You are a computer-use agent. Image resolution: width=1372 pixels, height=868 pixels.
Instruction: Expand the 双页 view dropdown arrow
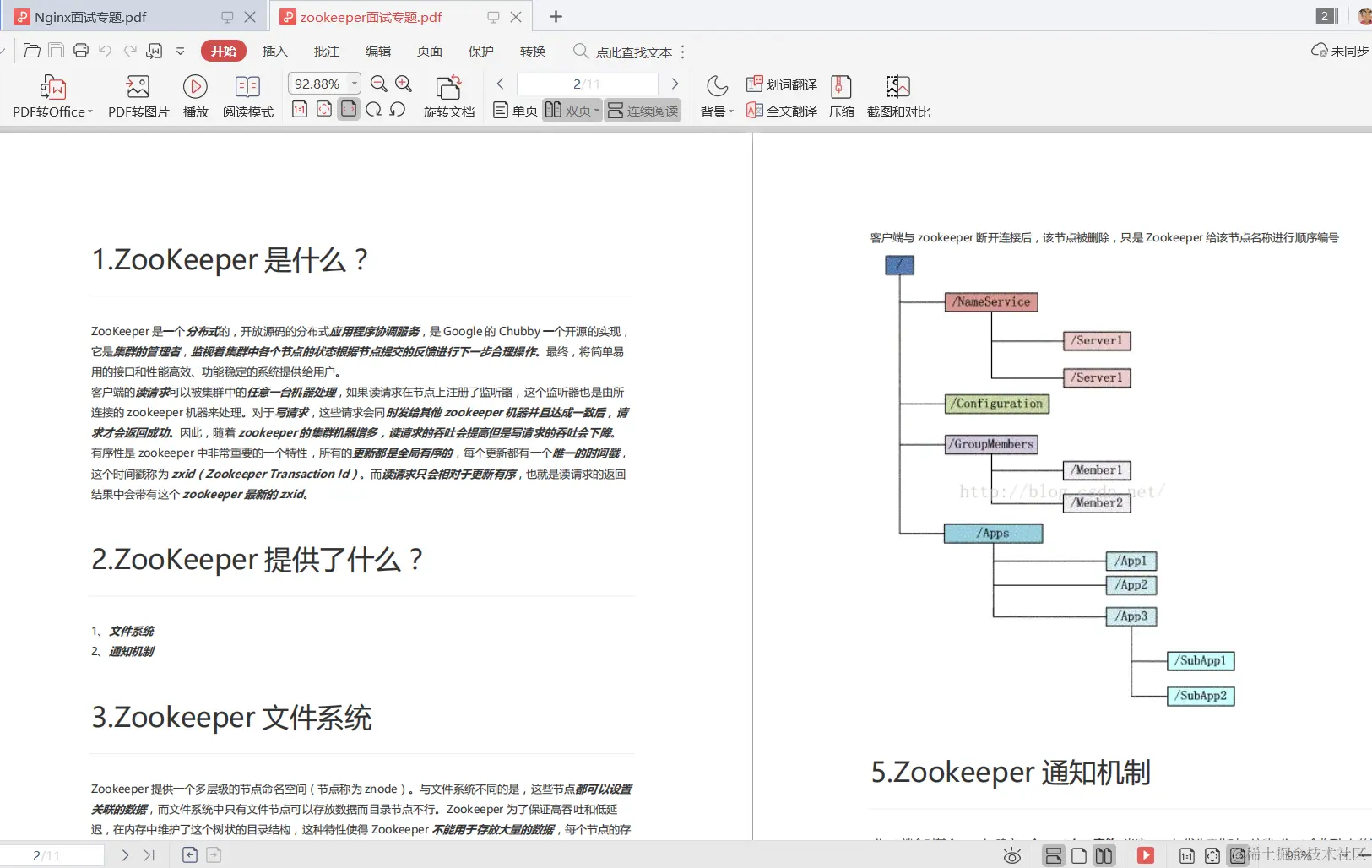point(596,110)
